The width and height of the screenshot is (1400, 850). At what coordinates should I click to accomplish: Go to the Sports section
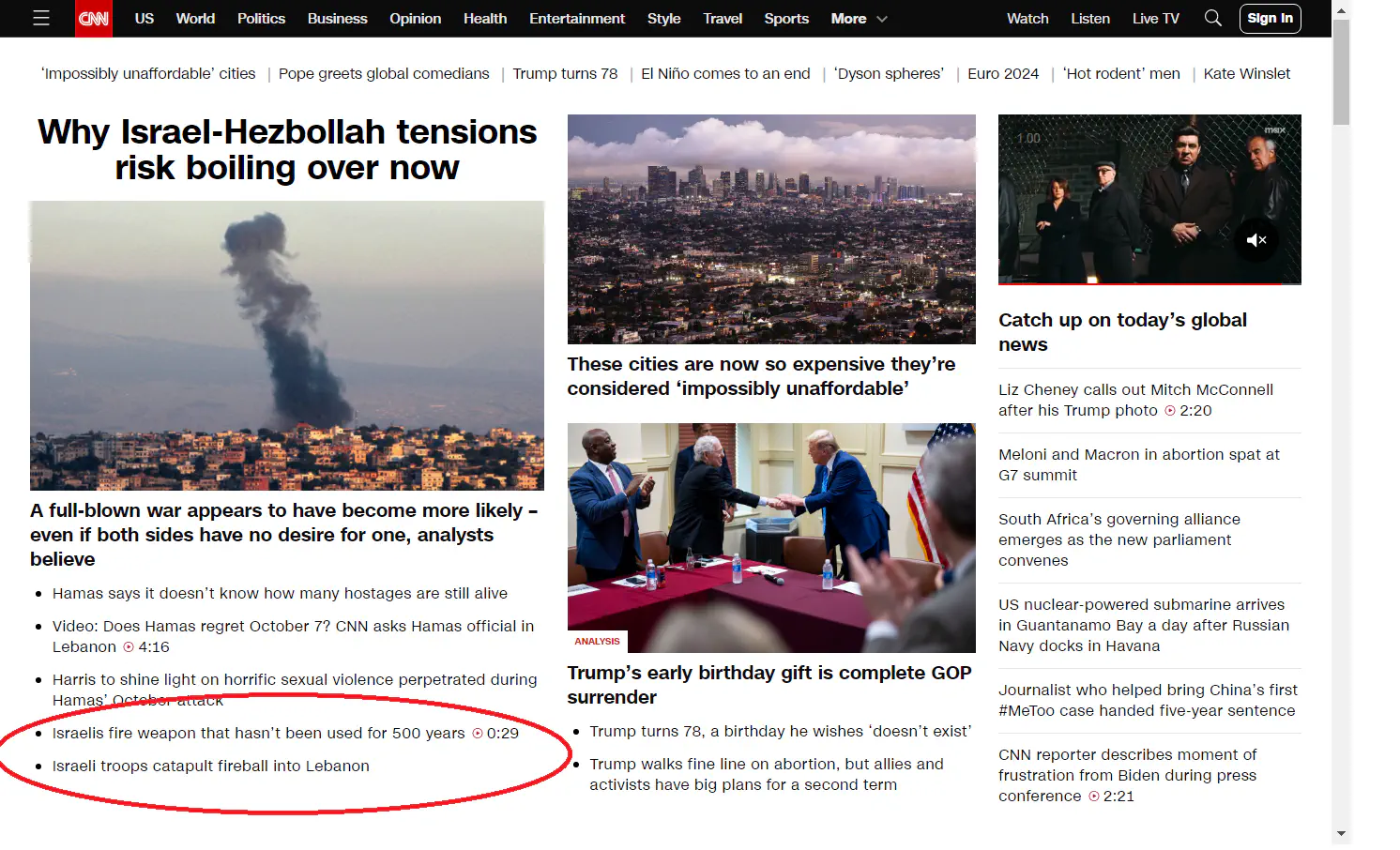[785, 19]
